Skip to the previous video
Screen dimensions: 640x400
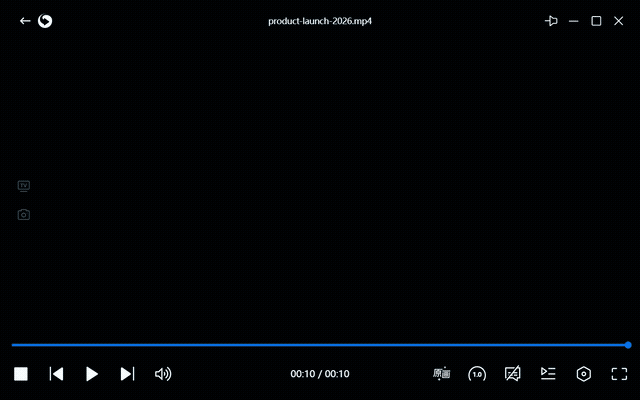pos(56,374)
